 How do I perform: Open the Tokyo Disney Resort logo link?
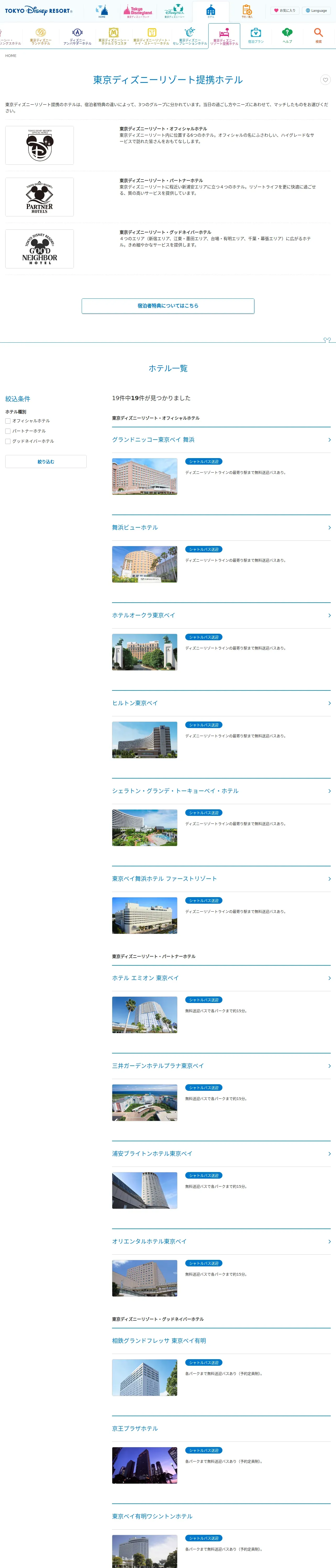click(38, 10)
